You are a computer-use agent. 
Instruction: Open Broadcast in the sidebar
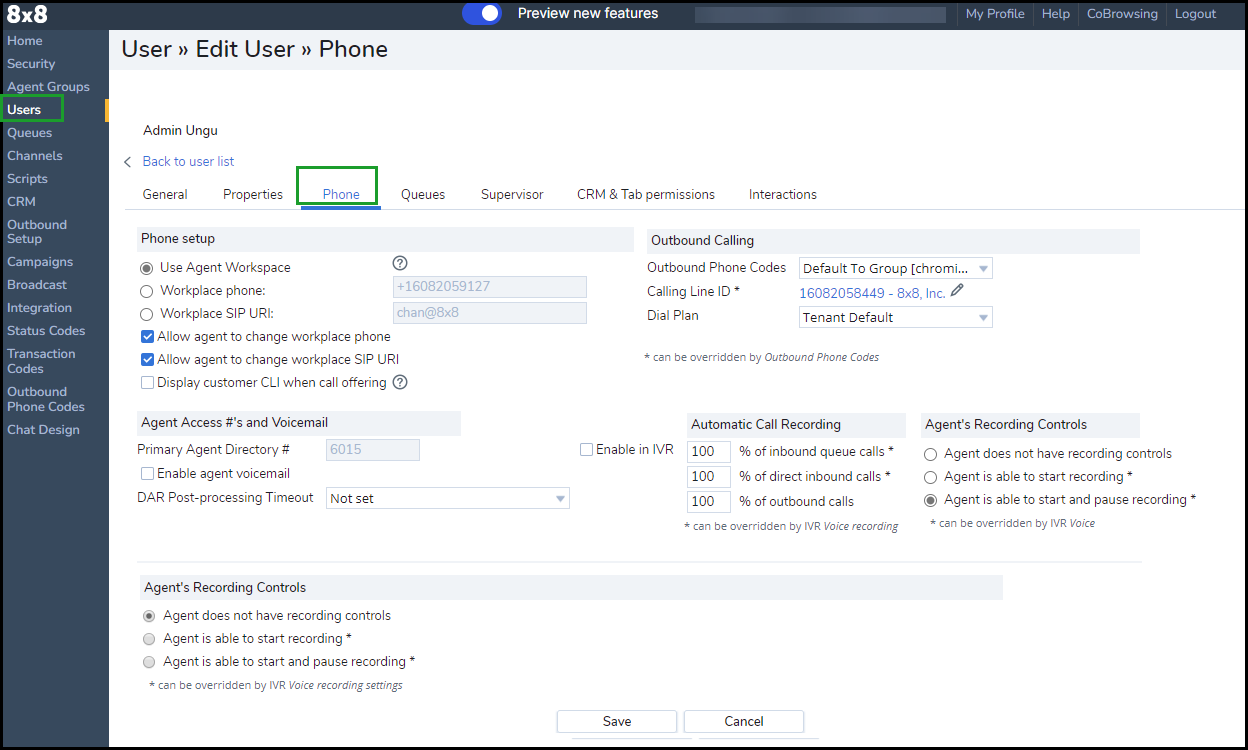pyautogui.click(x=37, y=285)
